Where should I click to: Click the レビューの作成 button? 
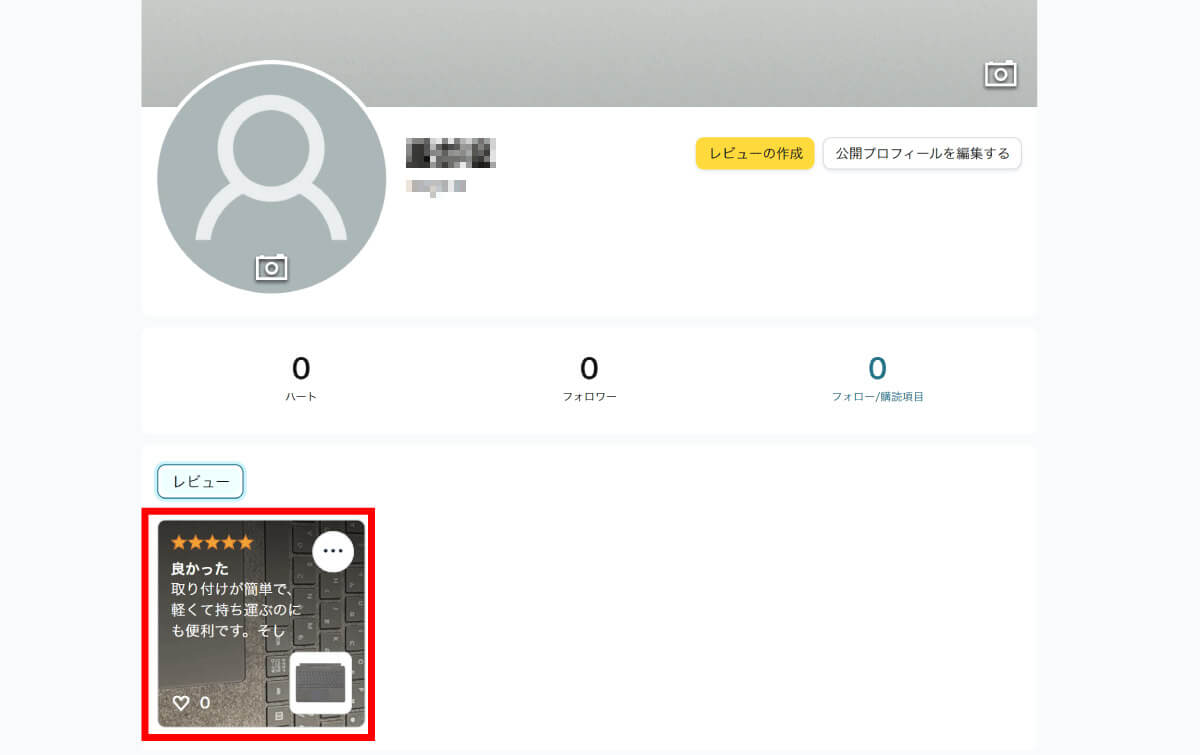coord(755,154)
